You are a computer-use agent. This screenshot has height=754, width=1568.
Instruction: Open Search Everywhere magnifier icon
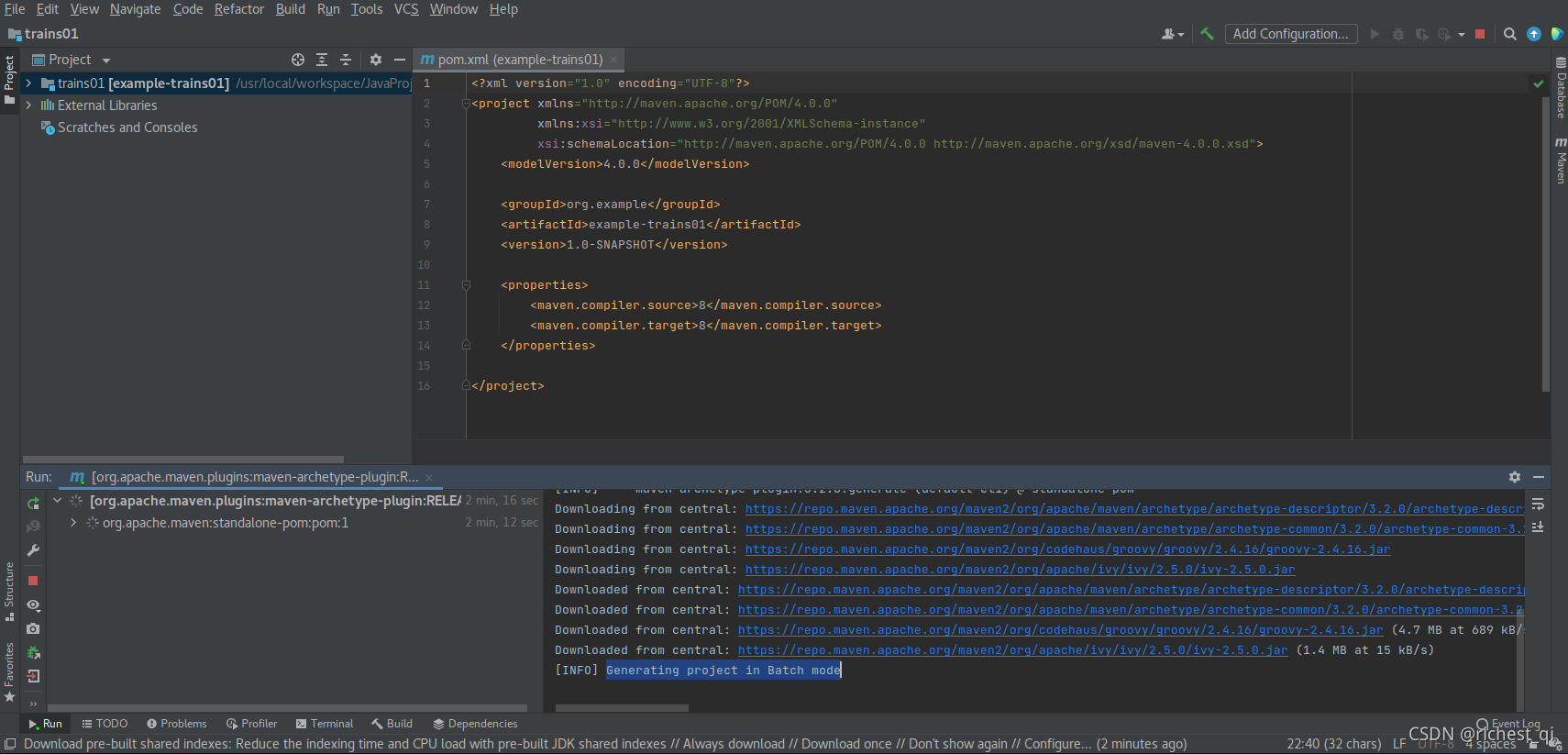pyautogui.click(x=1509, y=34)
